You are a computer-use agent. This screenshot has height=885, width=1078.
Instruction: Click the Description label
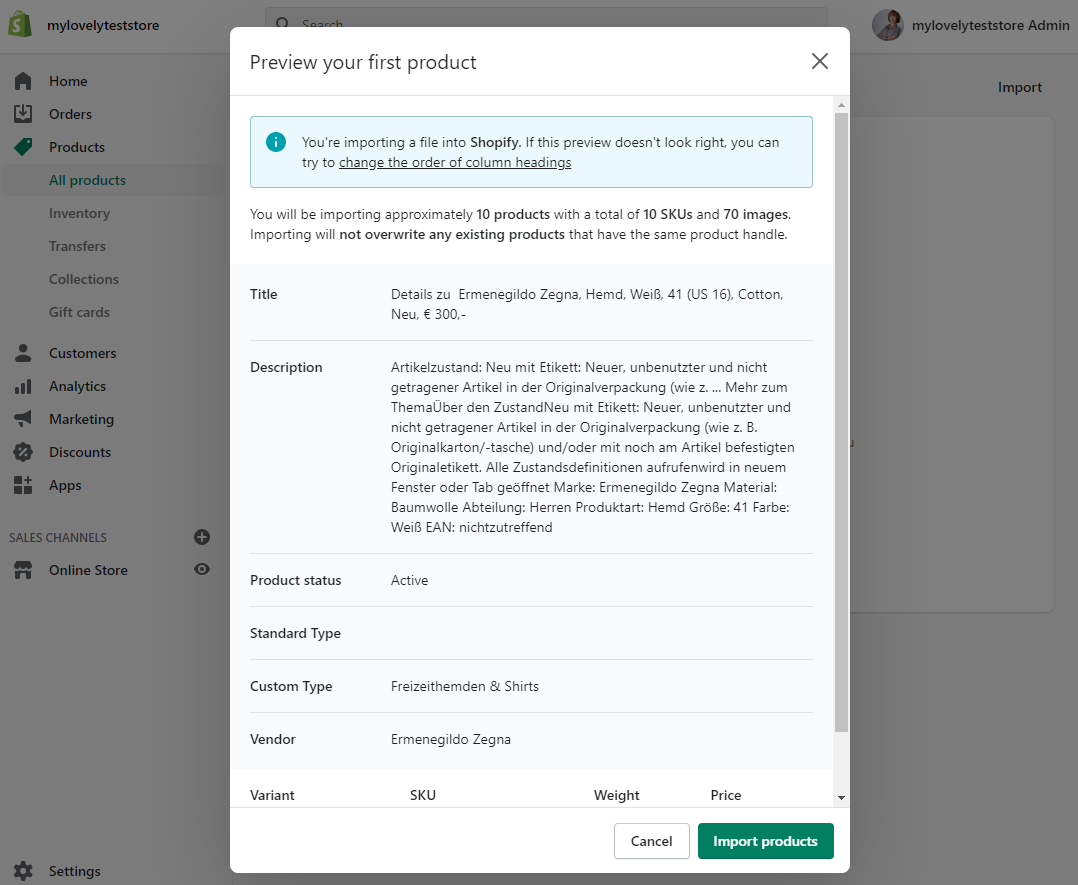(286, 367)
